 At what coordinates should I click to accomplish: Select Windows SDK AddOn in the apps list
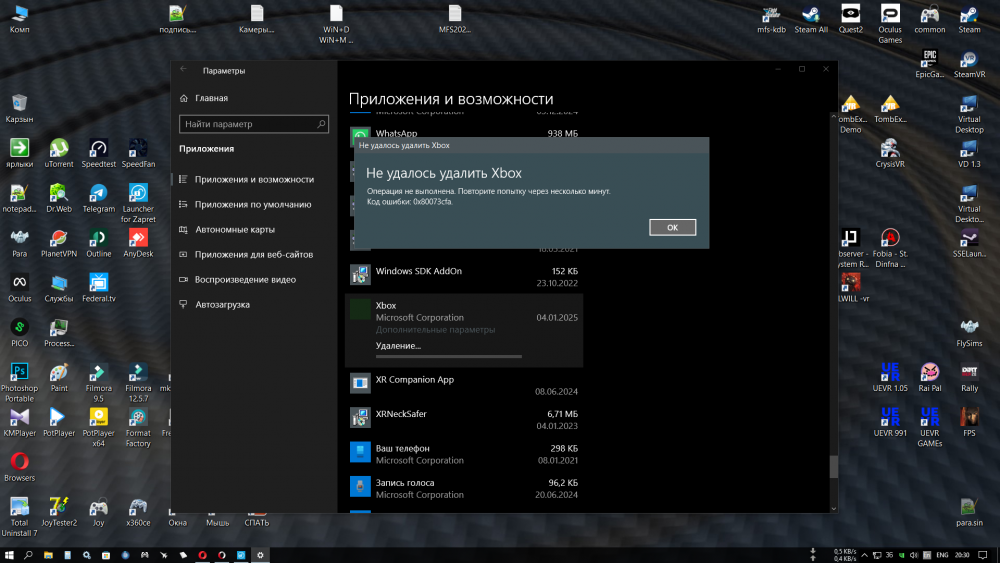(x=464, y=277)
